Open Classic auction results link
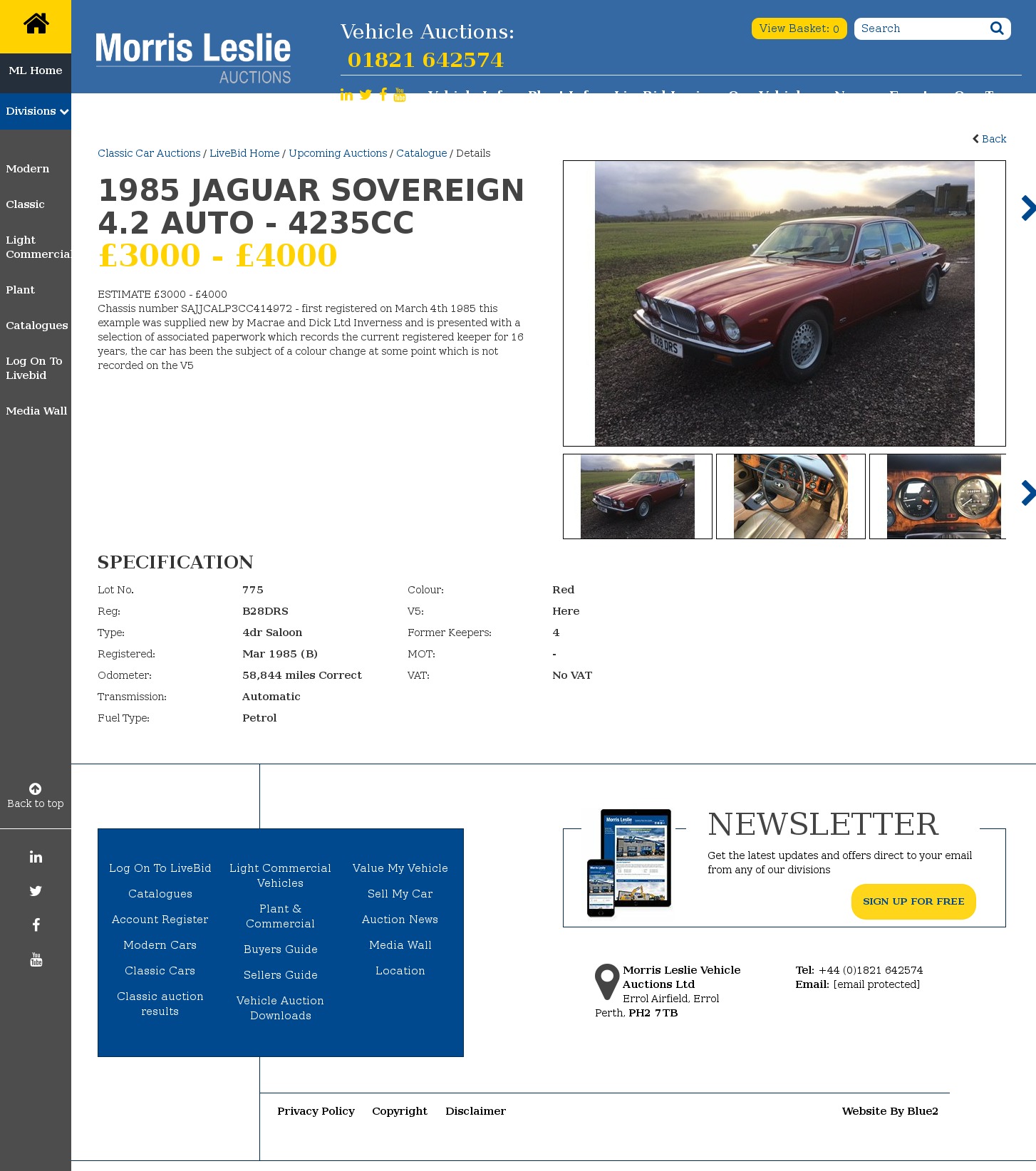This screenshot has height=1171, width=1036. [160, 1004]
